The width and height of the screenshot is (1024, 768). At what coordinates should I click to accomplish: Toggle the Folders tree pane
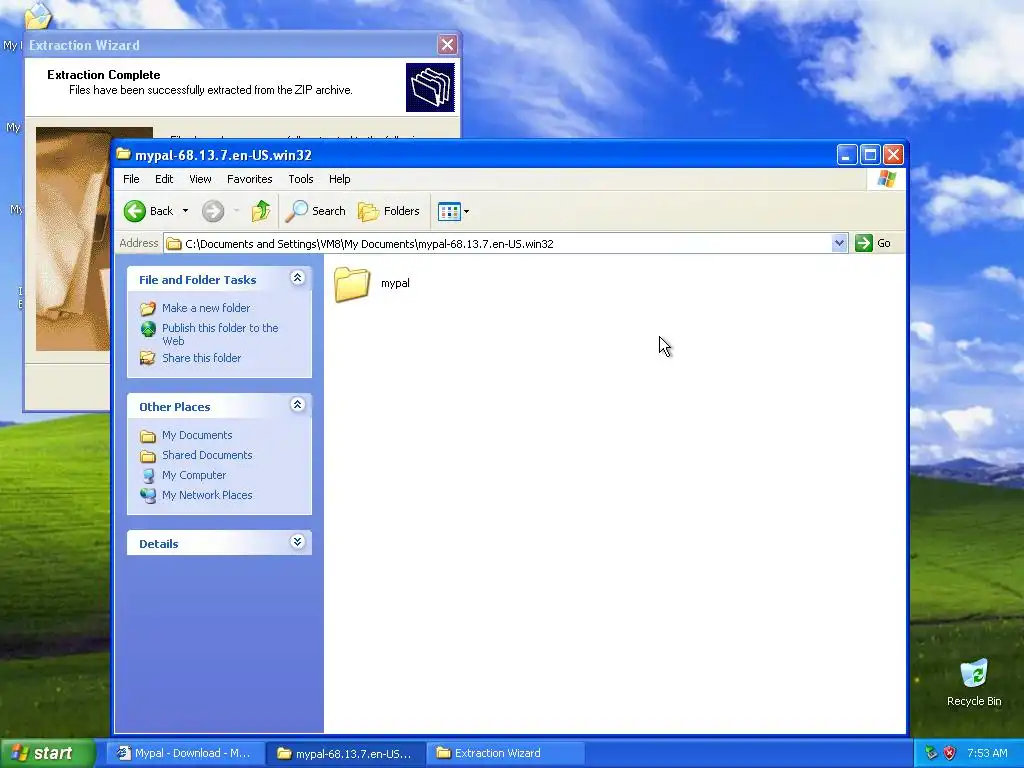(x=389, y=211)
